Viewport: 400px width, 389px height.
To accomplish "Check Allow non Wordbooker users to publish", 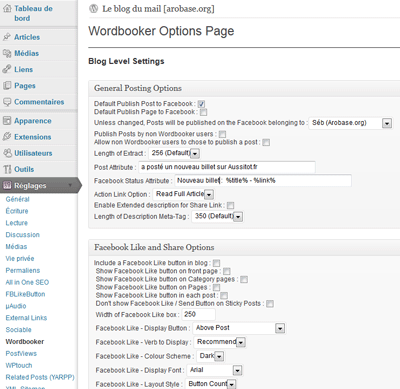I will tap(266, 142).
